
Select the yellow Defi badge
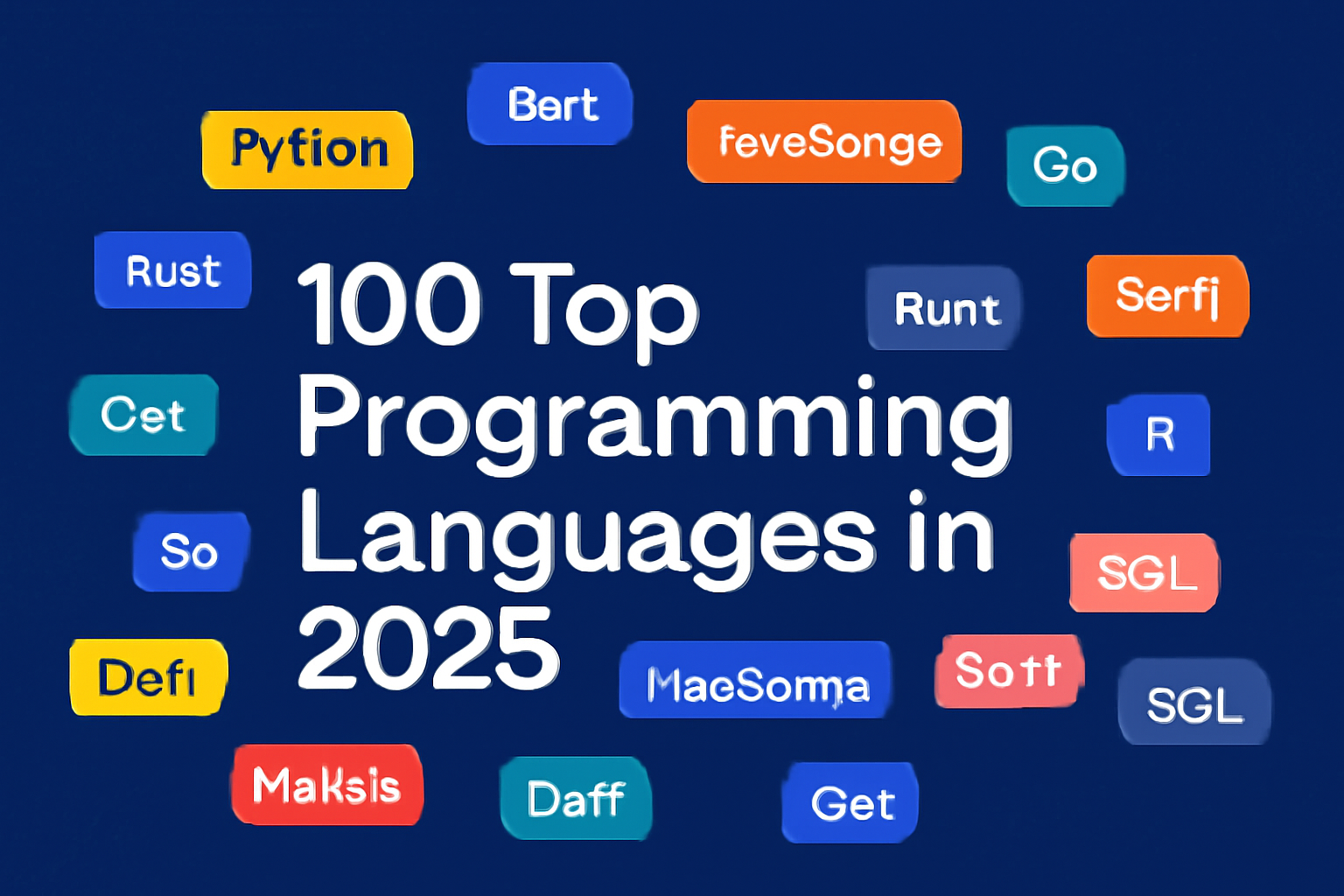[x=147, y=675]
